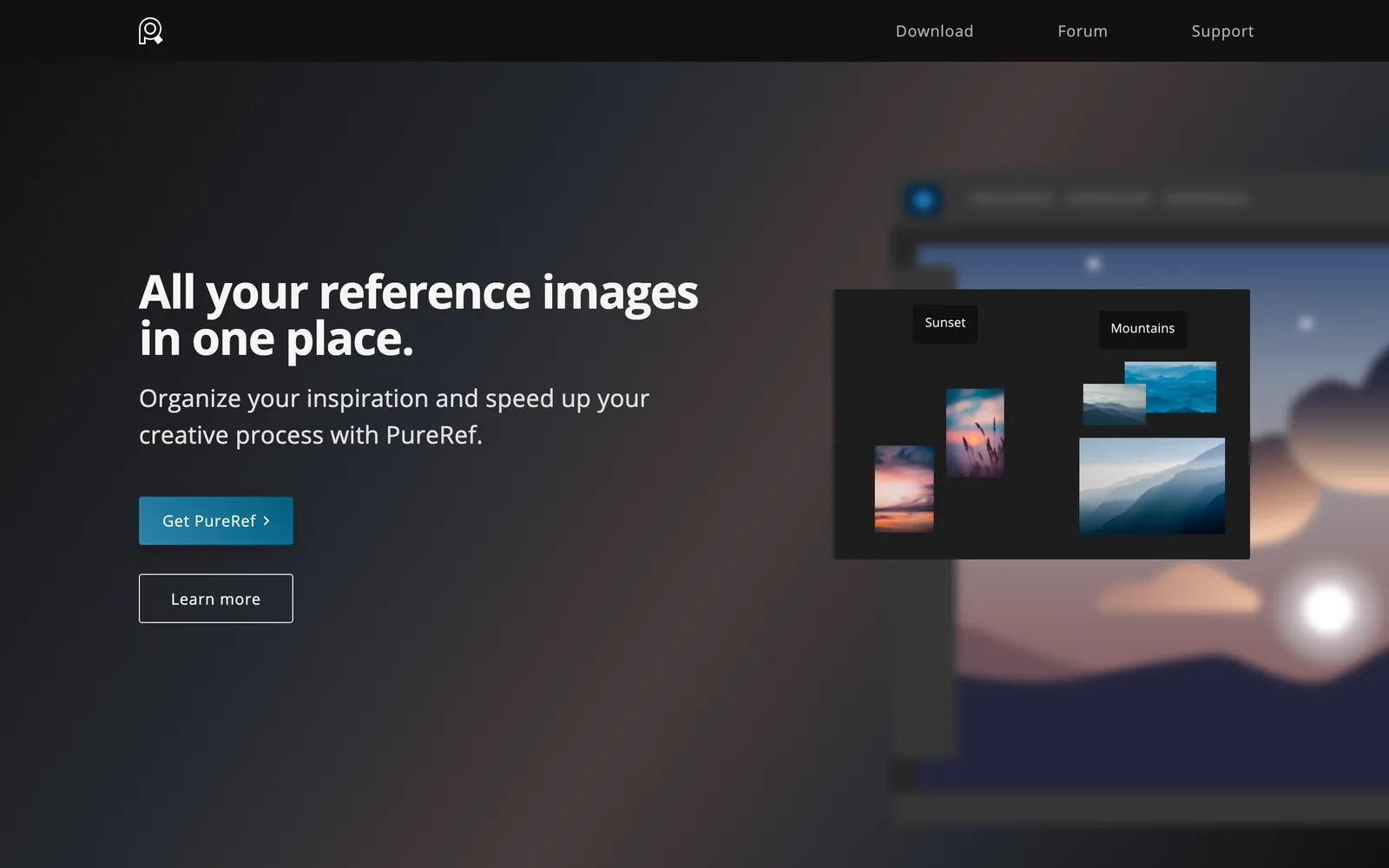
Task: Click the Learn more button
Action: click(x=216, y=598)
